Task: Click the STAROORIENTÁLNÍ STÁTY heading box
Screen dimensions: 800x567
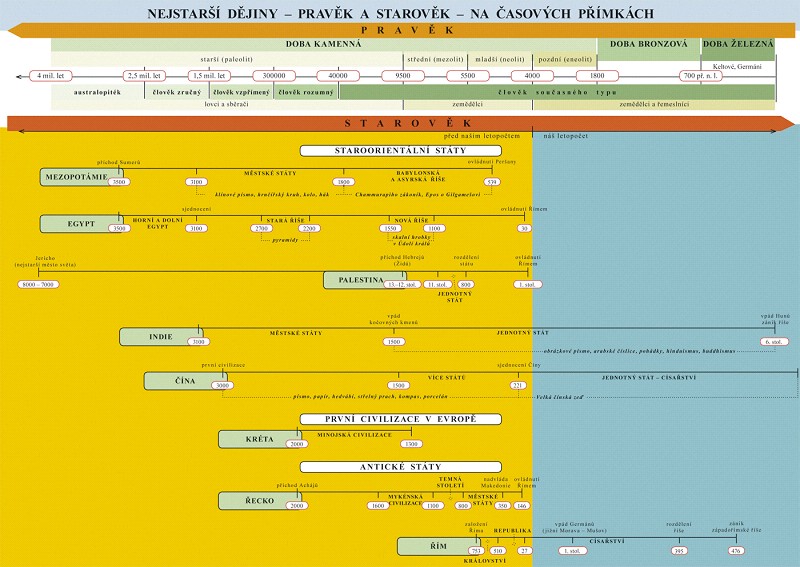Action: pyautogui.click(x=401, y=151)
